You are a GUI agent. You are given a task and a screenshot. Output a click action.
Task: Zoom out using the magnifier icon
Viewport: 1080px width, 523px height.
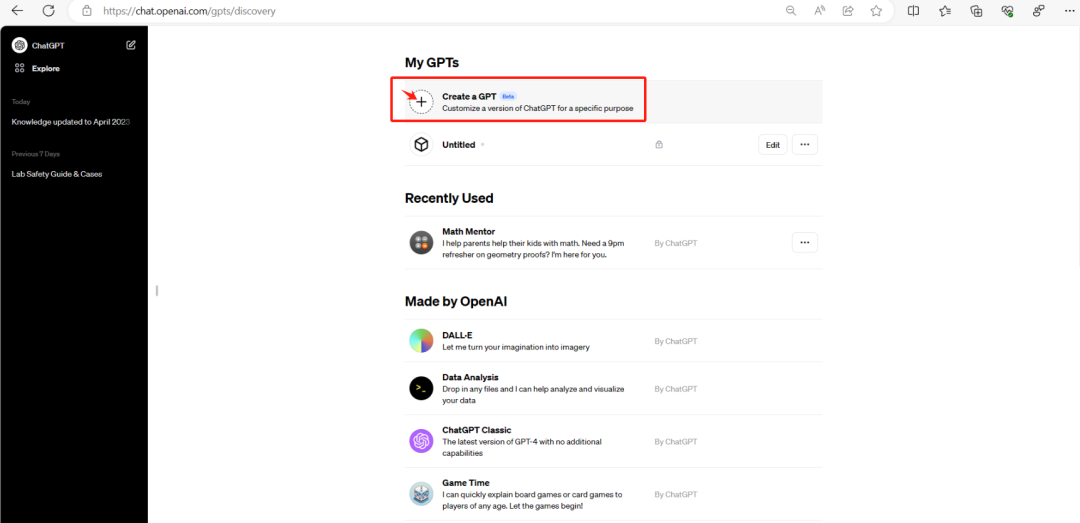click(791, 11)
